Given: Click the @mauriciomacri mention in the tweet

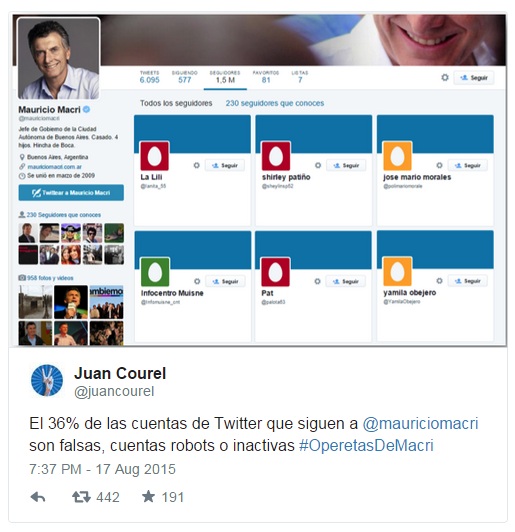Looking at the screenshot, I should [x=420, y=424].
